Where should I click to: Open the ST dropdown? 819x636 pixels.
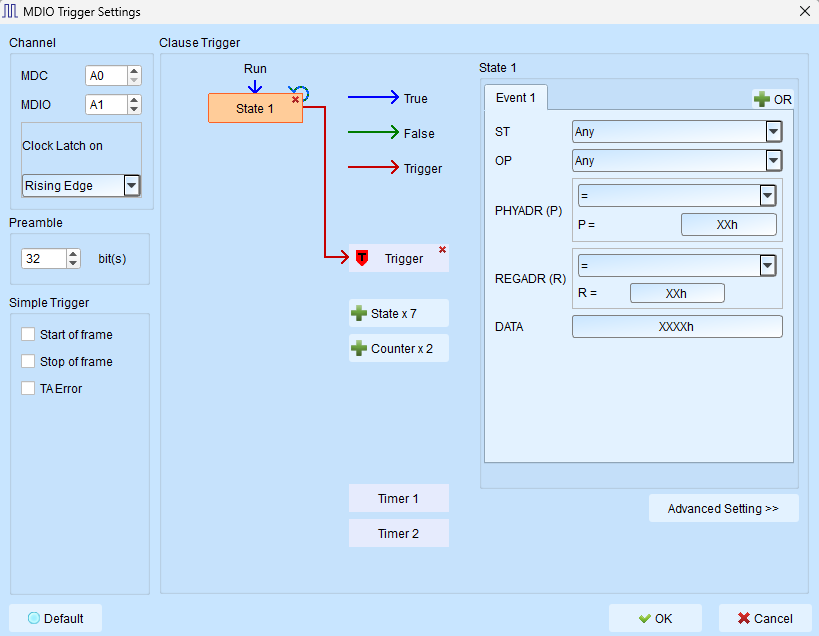coord(773,132)
